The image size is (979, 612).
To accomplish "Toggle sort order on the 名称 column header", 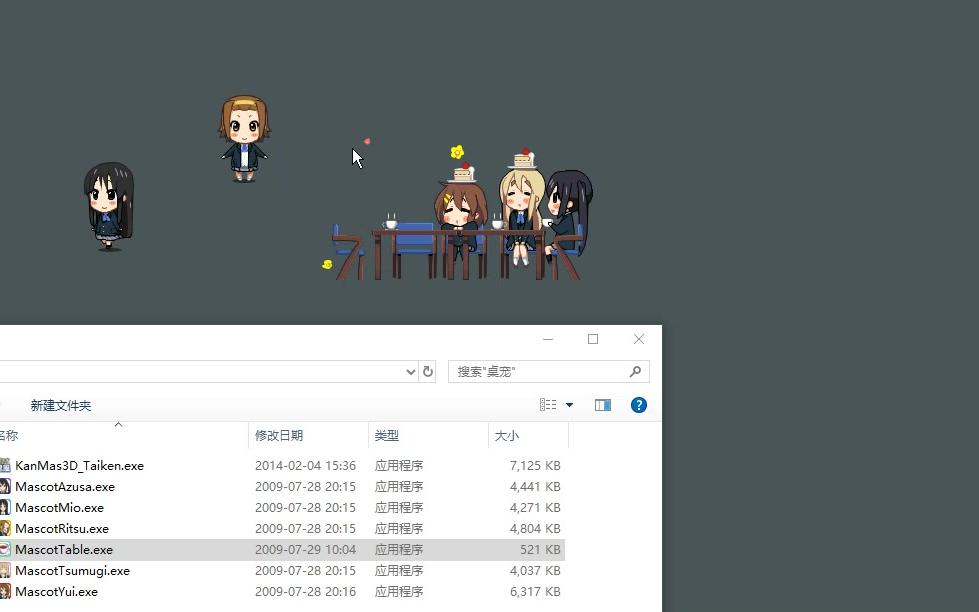I will pyautogui.click(x=8, y=435).
